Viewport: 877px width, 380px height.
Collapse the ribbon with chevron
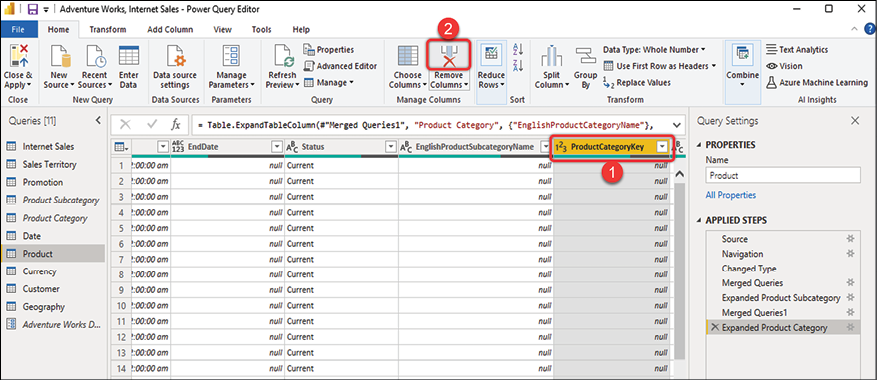(854, 29)
